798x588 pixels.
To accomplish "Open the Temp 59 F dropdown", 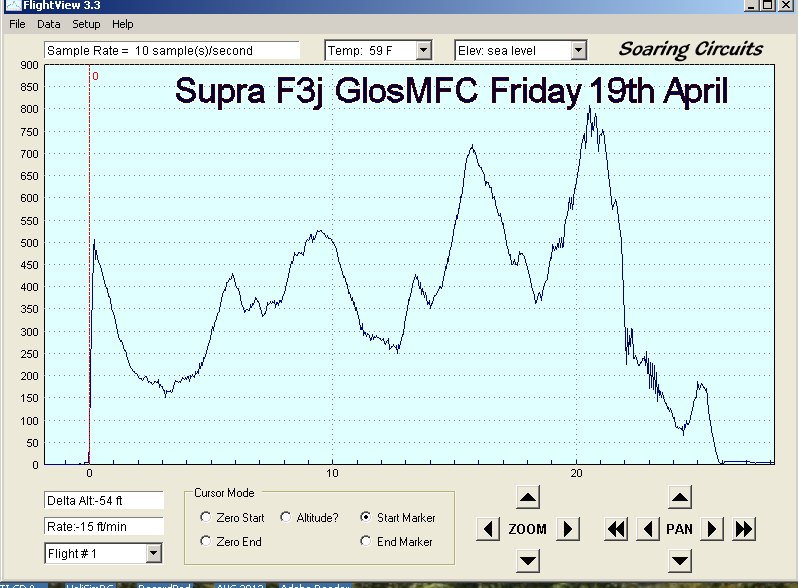I will pos(423,50).
